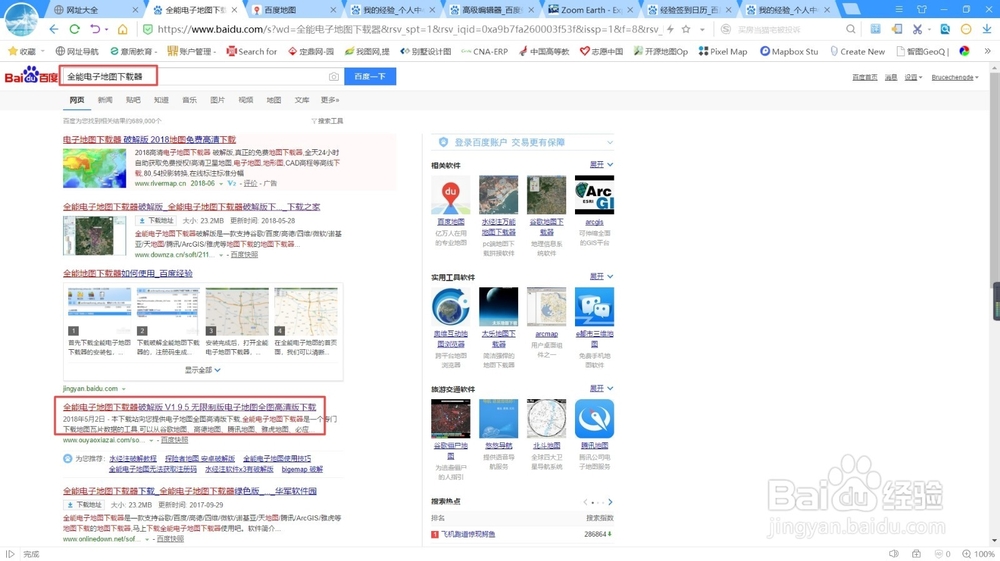Click the lightning speed-mode icon

pyautogui.click(x=670, y=29)
